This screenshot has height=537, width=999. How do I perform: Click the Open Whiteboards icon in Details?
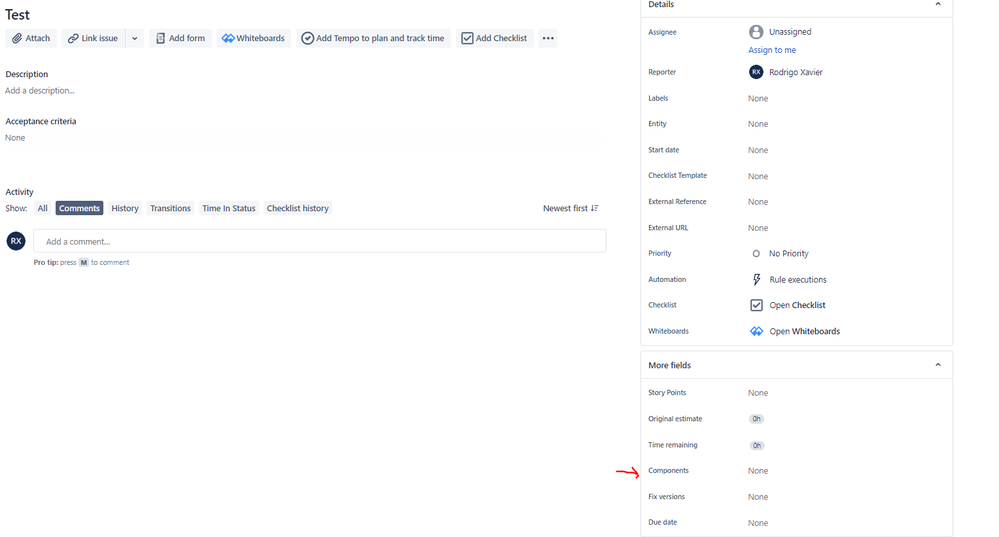756,331
